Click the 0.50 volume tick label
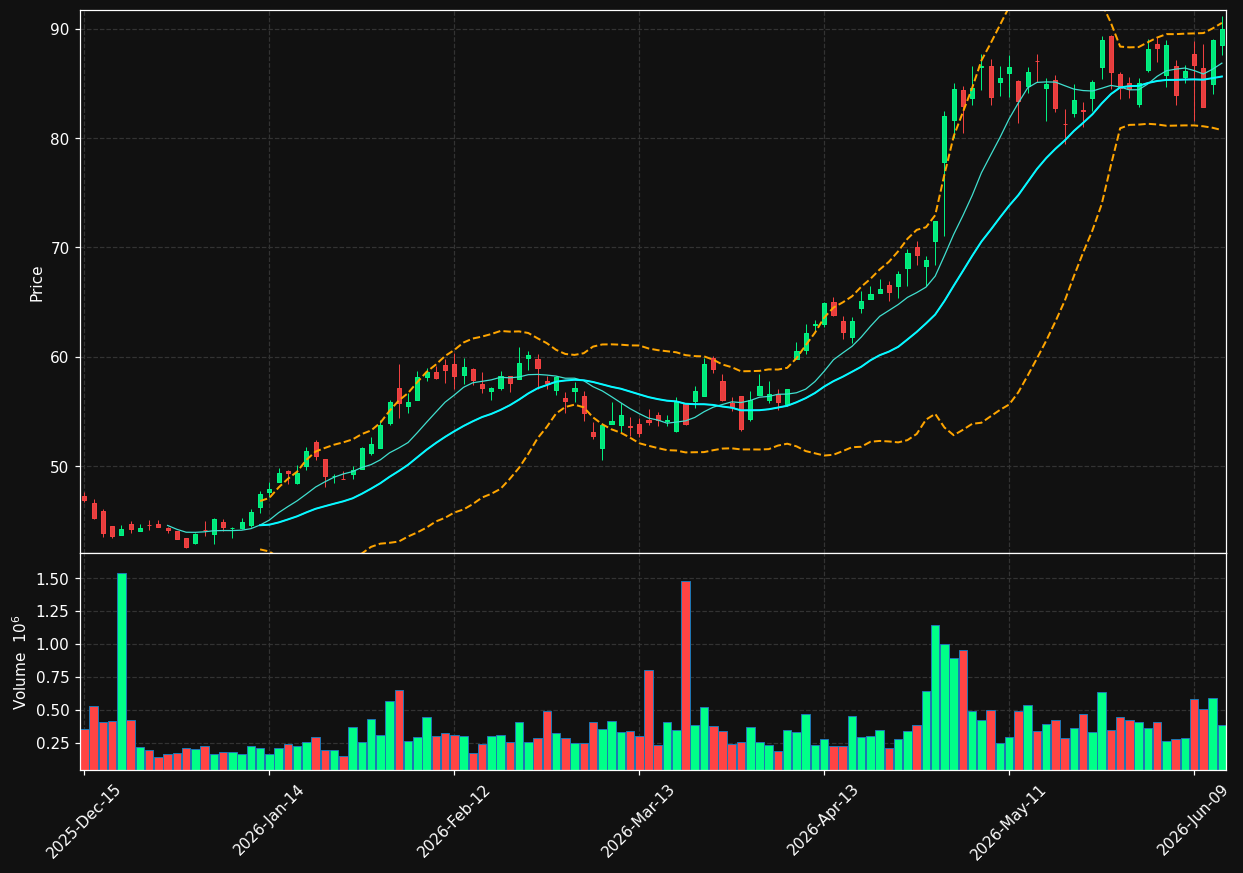Viewport: 1243px width, 873px height. pos(55,711)
